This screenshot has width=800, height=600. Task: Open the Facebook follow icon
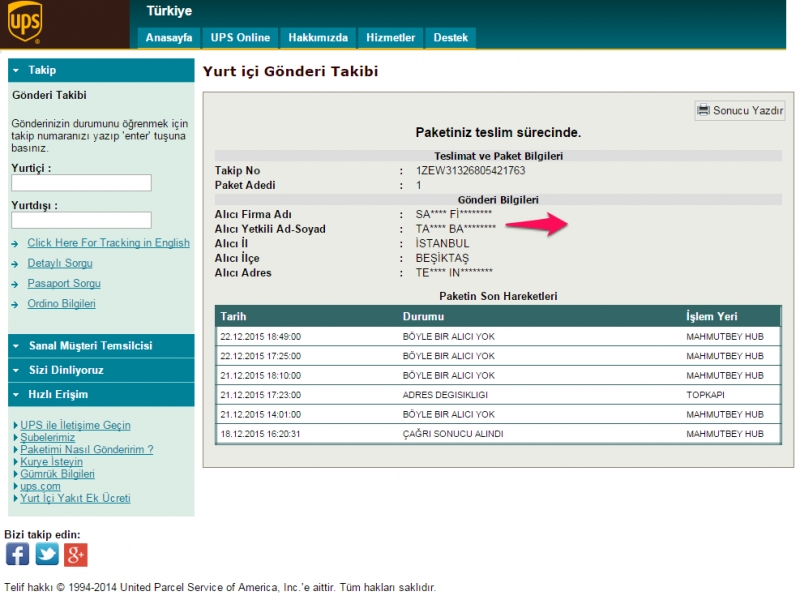coord(17,554)
